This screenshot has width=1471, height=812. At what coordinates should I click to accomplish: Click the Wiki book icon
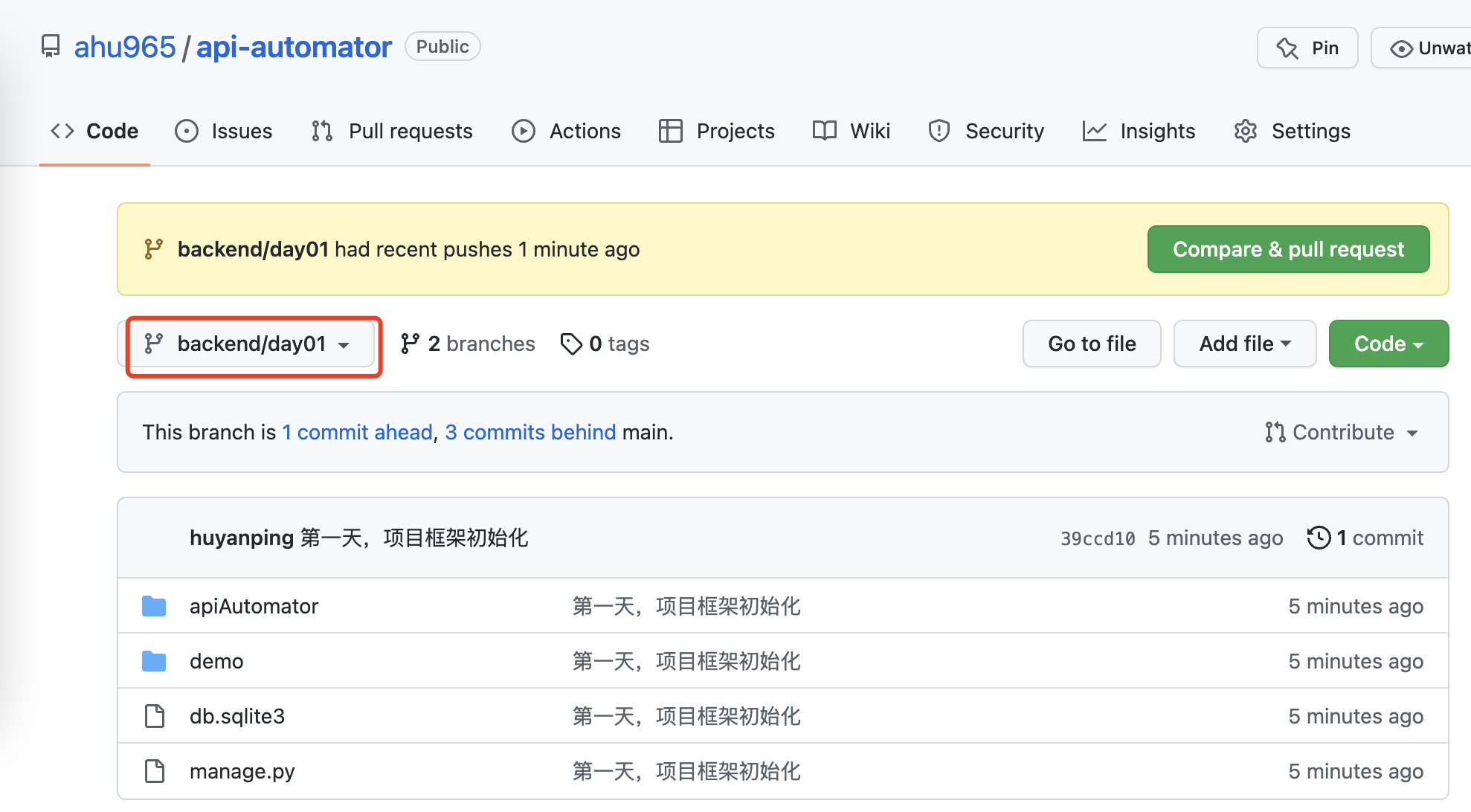coord(825,131)
